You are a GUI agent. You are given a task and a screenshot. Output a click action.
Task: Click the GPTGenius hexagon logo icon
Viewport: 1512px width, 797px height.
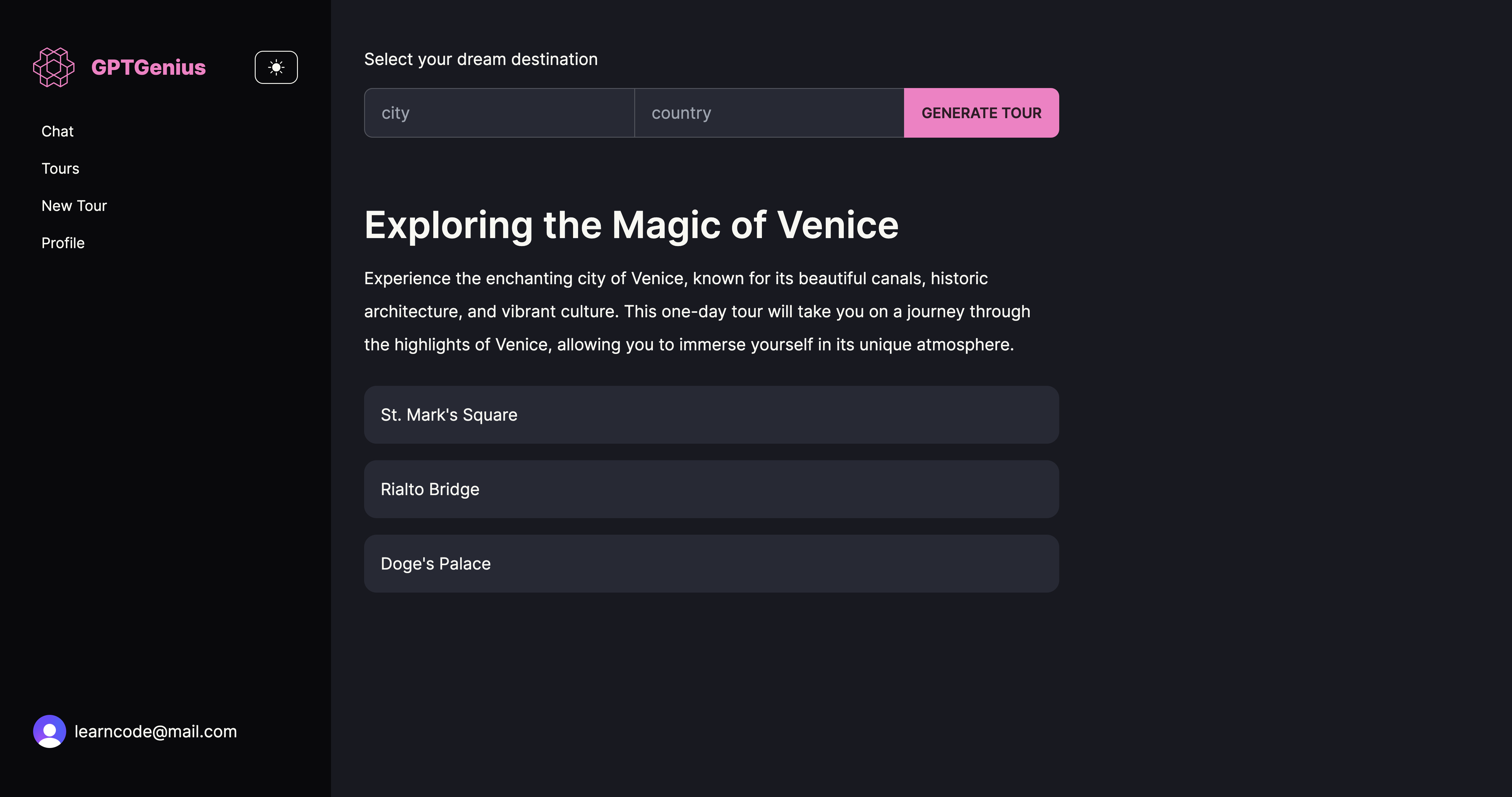(53, 67)
